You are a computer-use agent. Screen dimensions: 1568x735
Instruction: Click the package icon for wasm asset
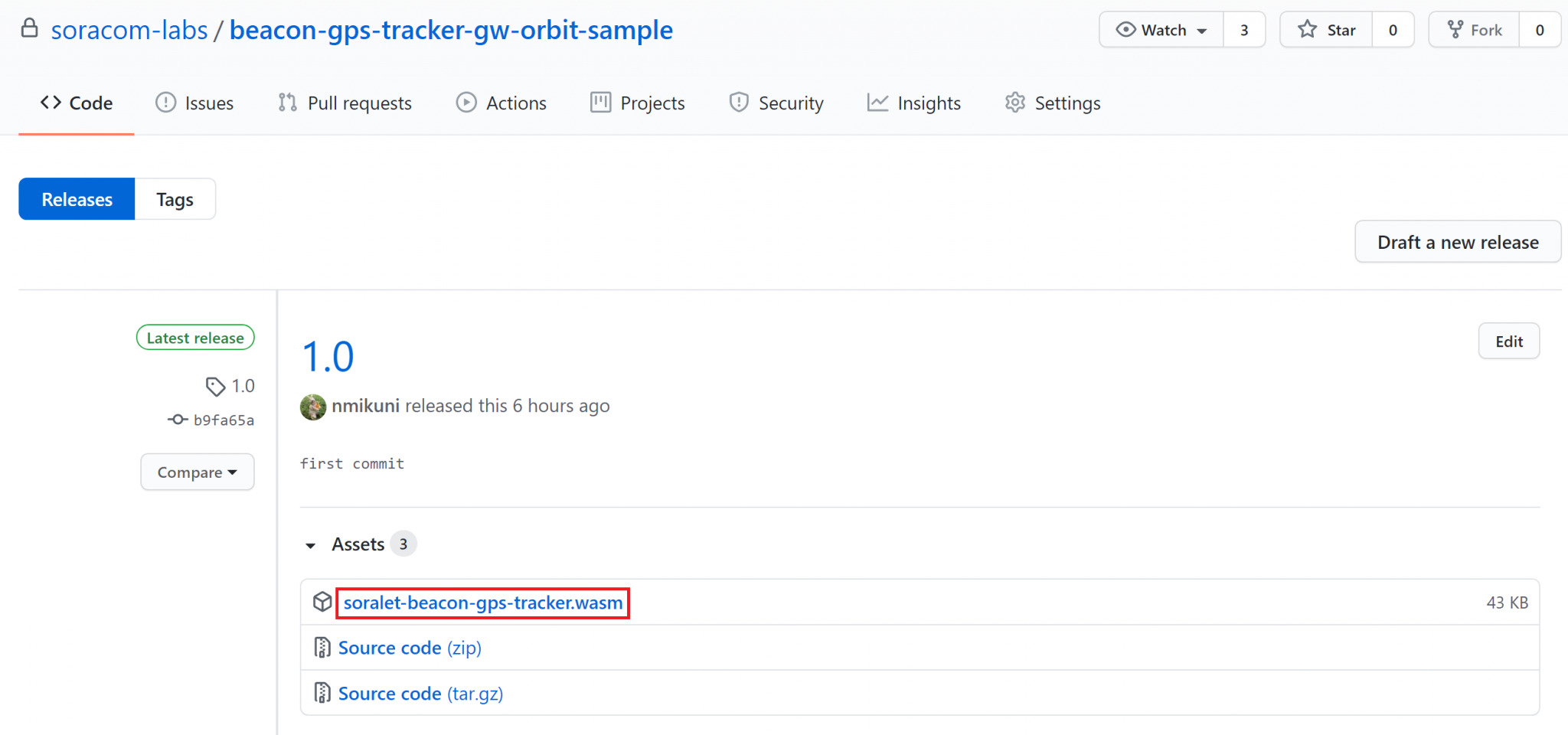click(322, 603)
